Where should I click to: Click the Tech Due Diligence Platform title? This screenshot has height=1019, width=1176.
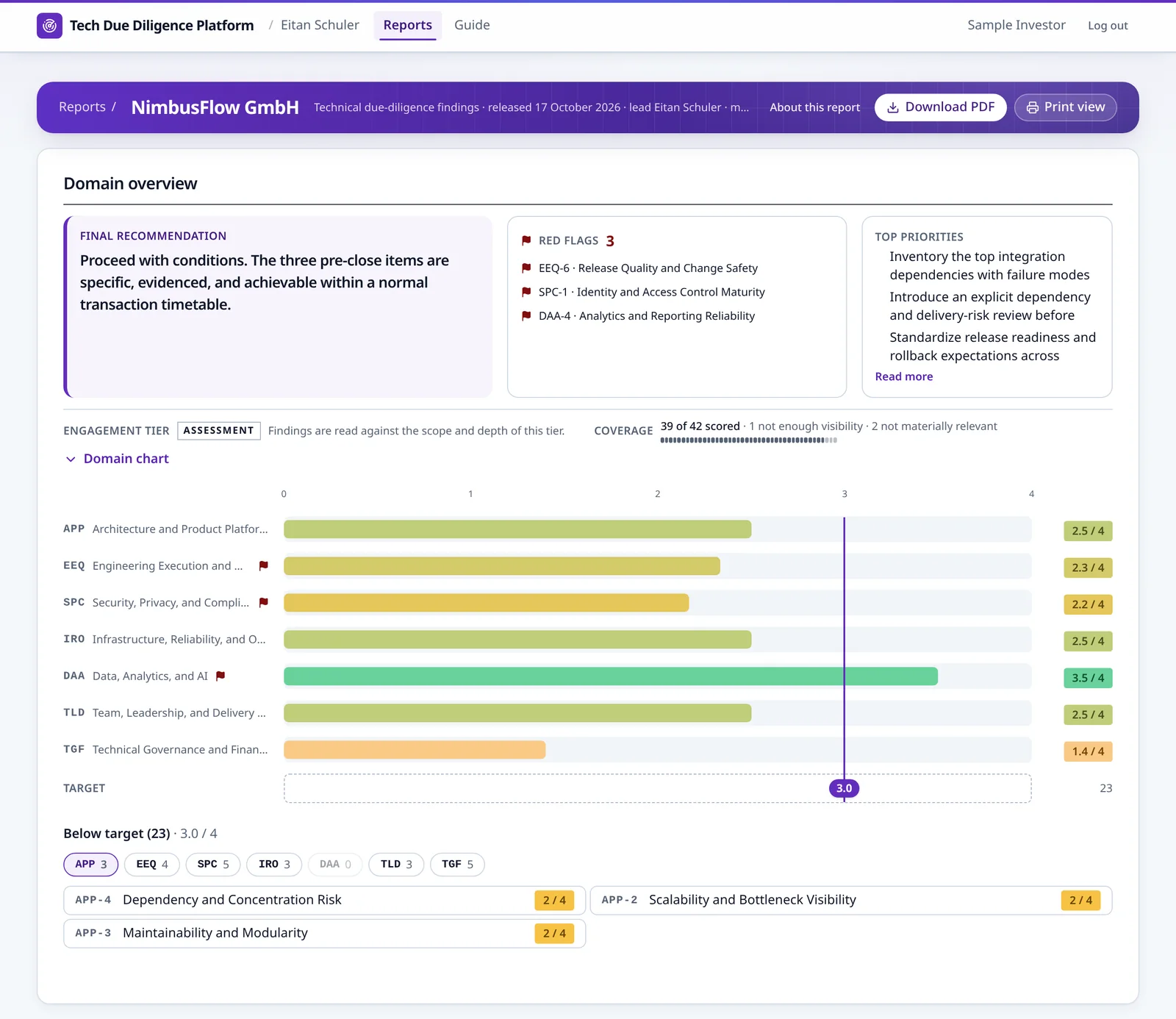pyautogui.click(x=162, y=26)
